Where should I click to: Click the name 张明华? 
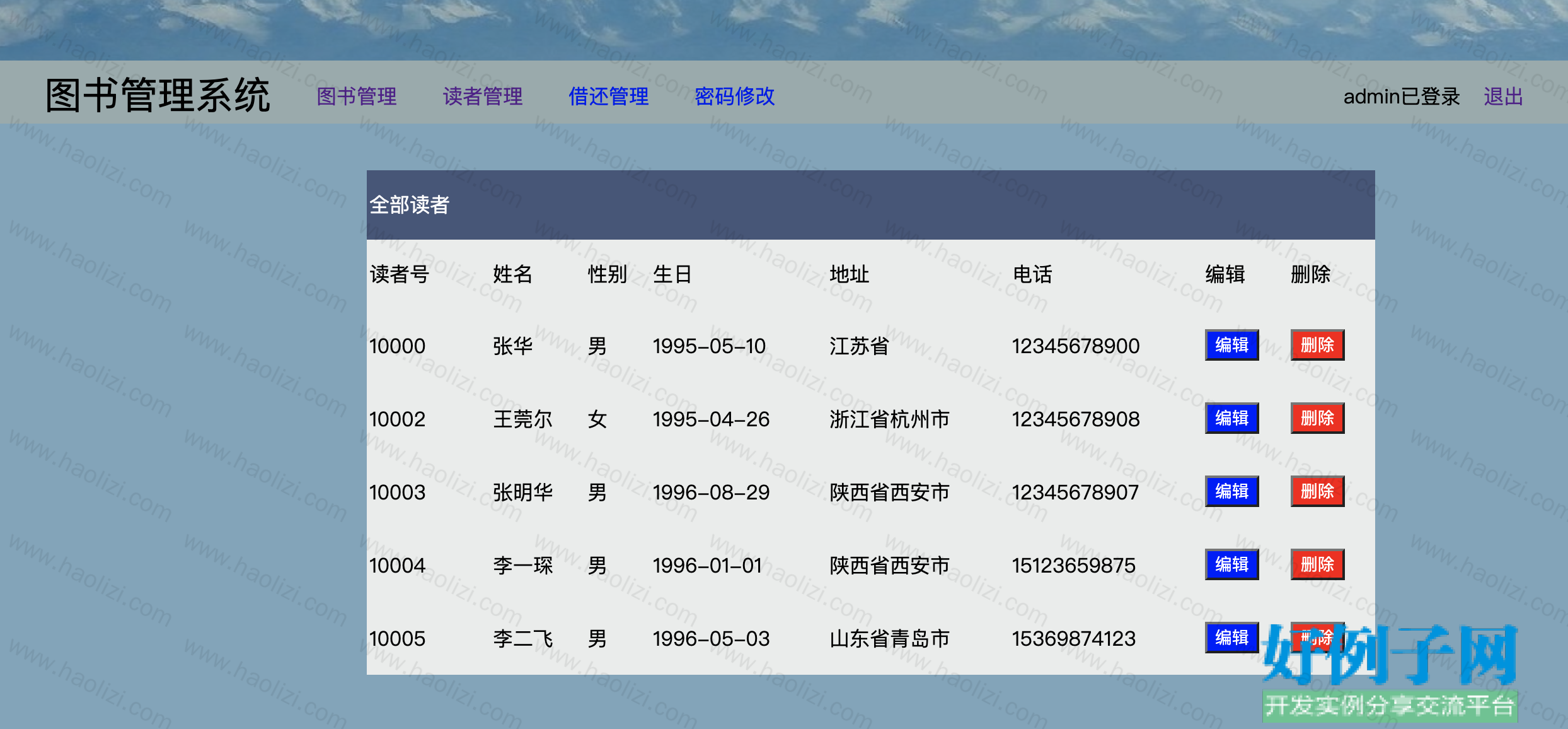click(522, 493)
